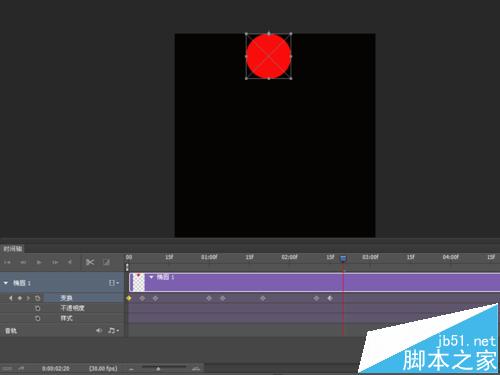The image size is (500, 375).
Task: Click the work area start handle
Action: [x=127, y=267]
